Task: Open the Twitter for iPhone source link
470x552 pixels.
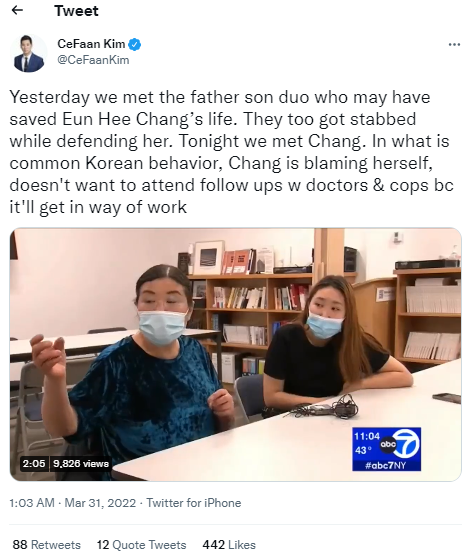Action: pyautogui.click(x=194, y=503)
